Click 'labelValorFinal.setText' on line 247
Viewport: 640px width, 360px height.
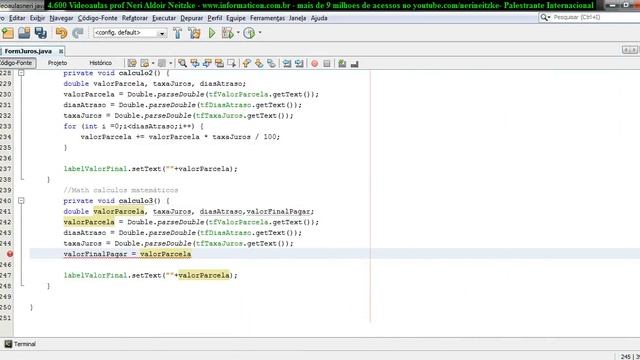[x=113, y=275]
